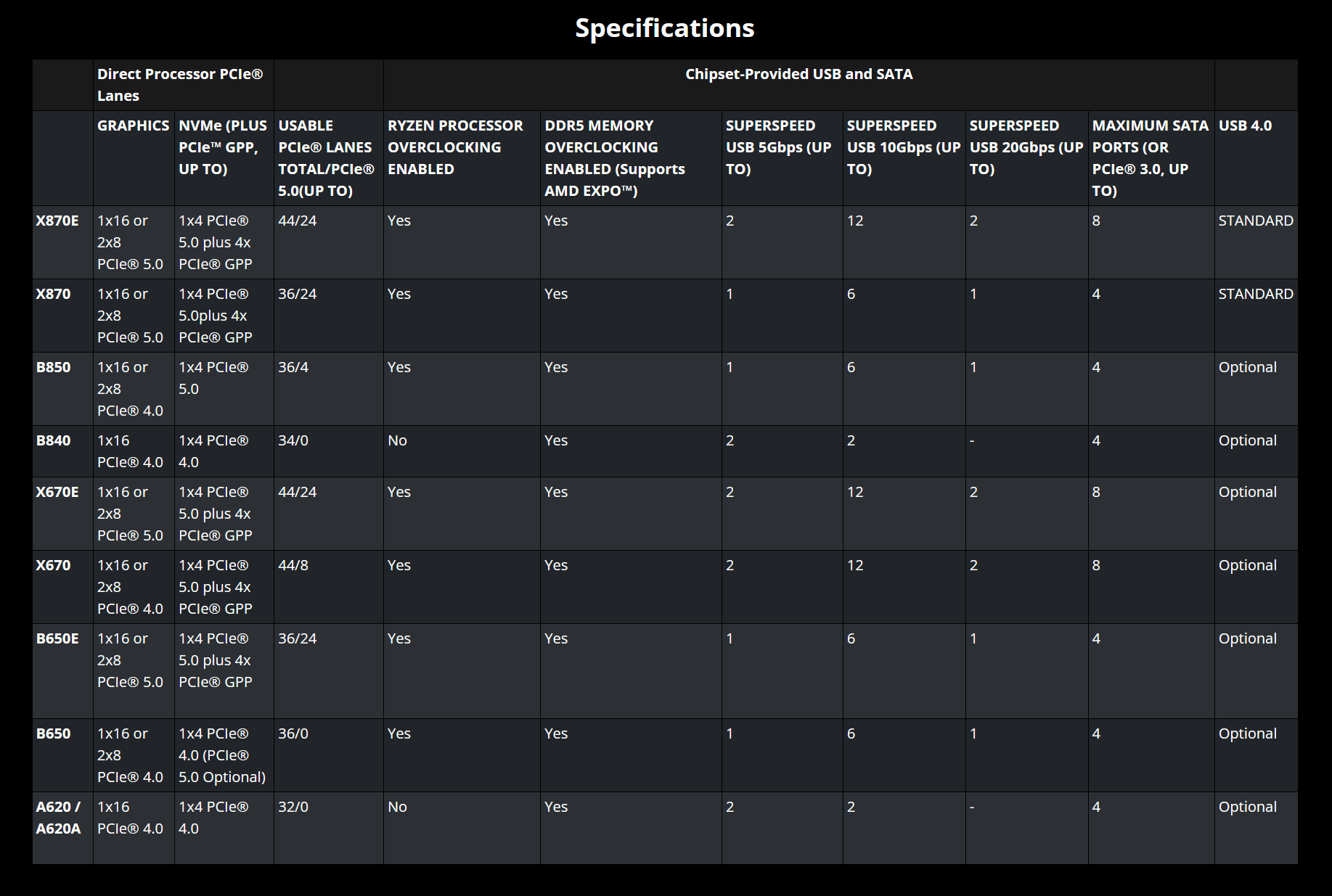Select the B850 row label

click(62, 389)
